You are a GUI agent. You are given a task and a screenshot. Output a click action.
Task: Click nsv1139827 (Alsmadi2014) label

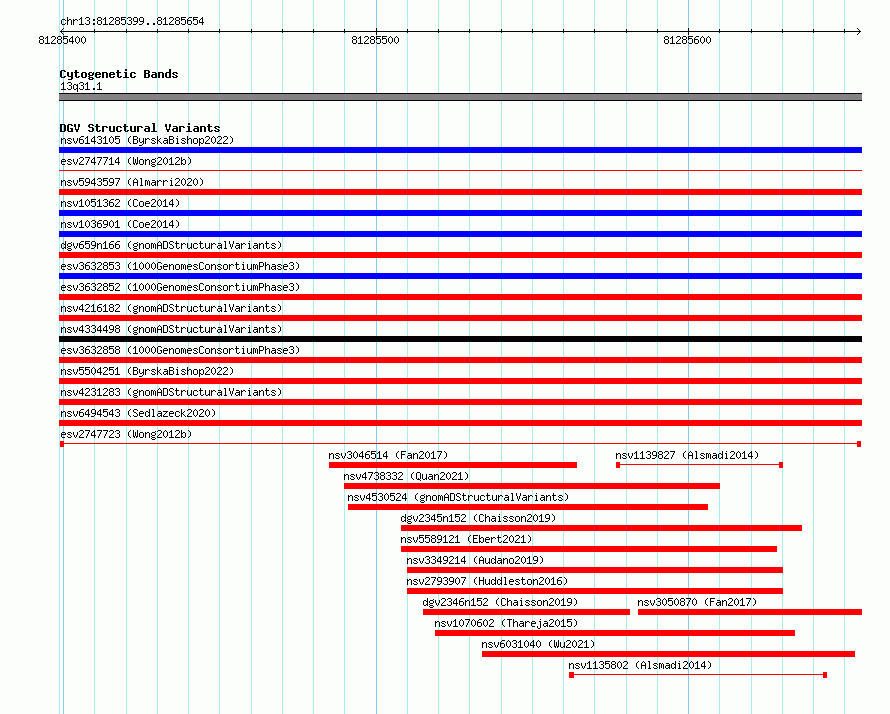687,455
